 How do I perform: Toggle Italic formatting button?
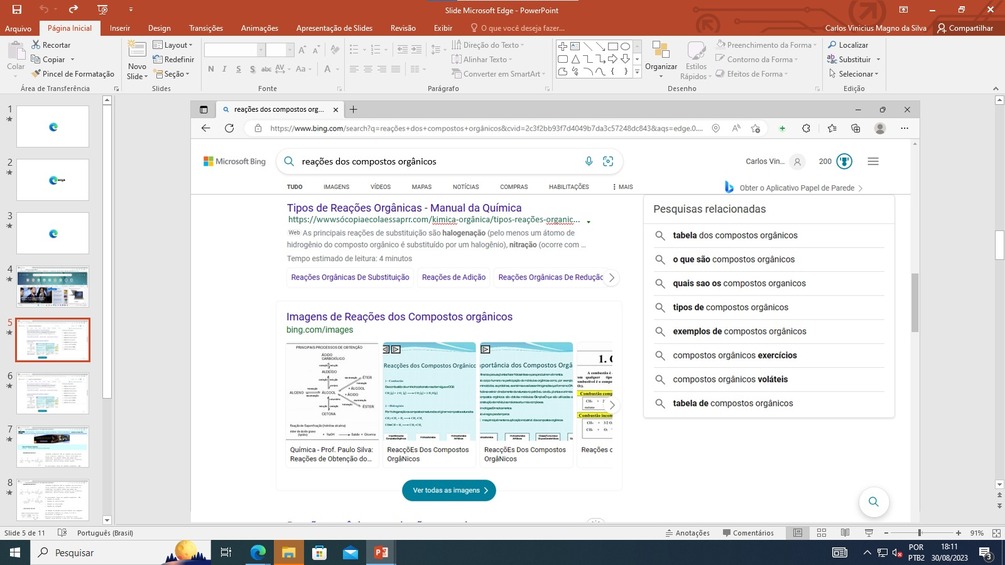[x=224, y=69]
